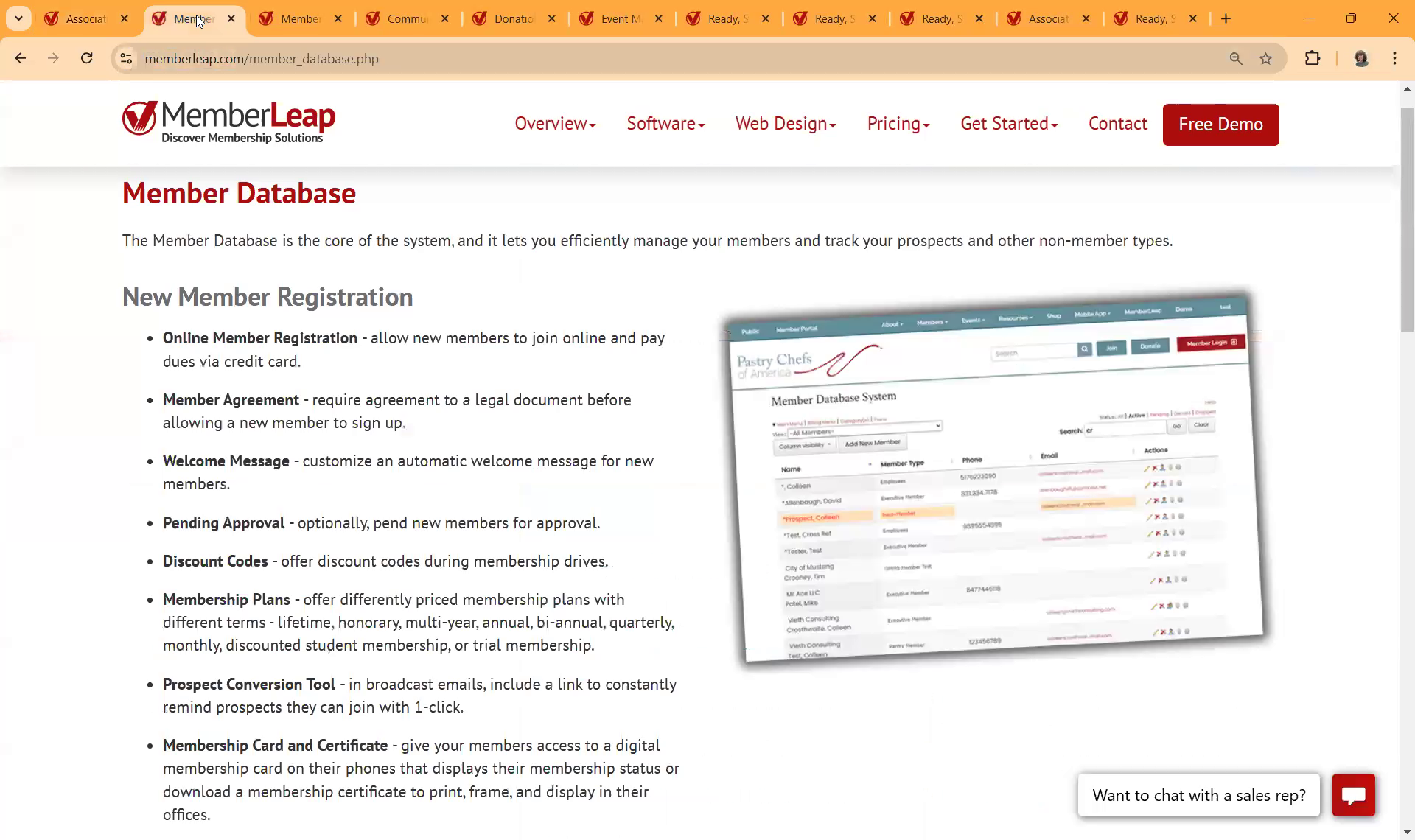Click the page vertical scrollbar thumb
1415x840 pixels.
click(1407, 219)
